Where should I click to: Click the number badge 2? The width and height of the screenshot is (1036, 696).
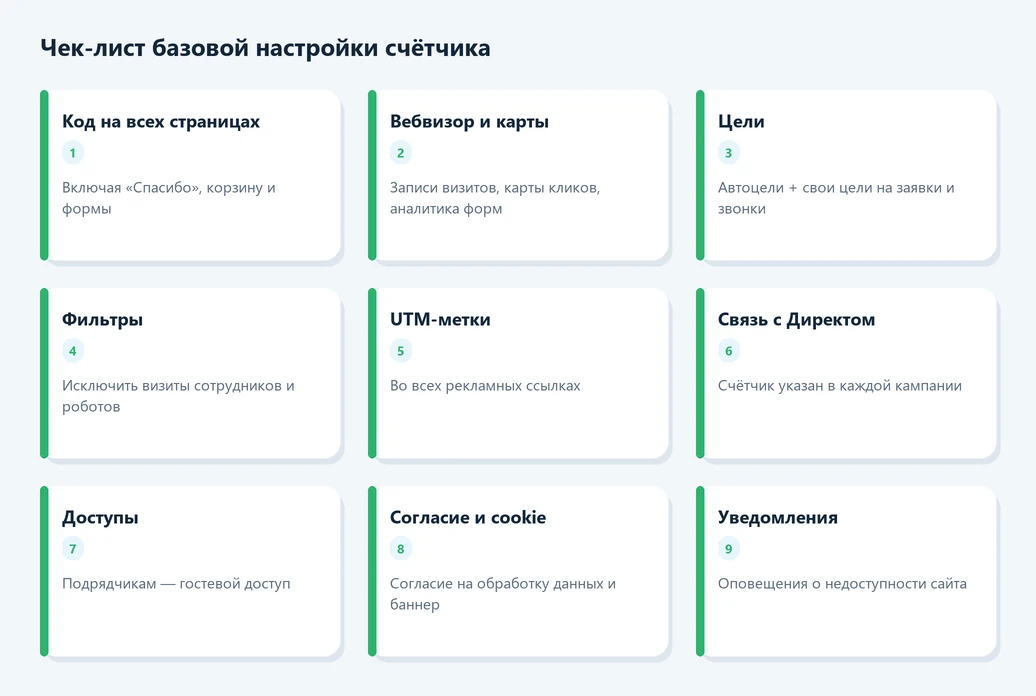tap(400, 153)
